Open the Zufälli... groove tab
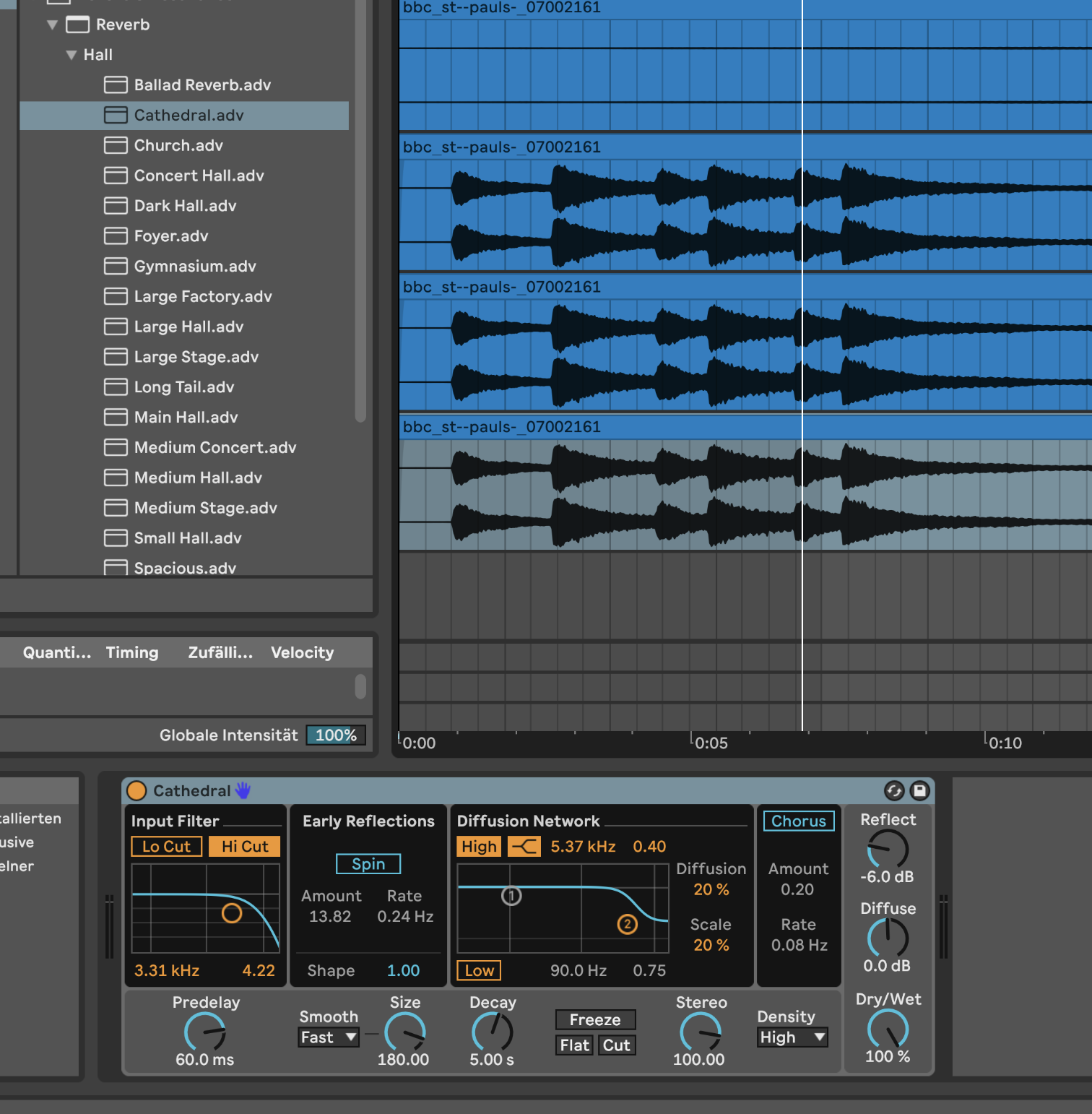This screenshot has width=1092, height=1114. click(220, 653)
